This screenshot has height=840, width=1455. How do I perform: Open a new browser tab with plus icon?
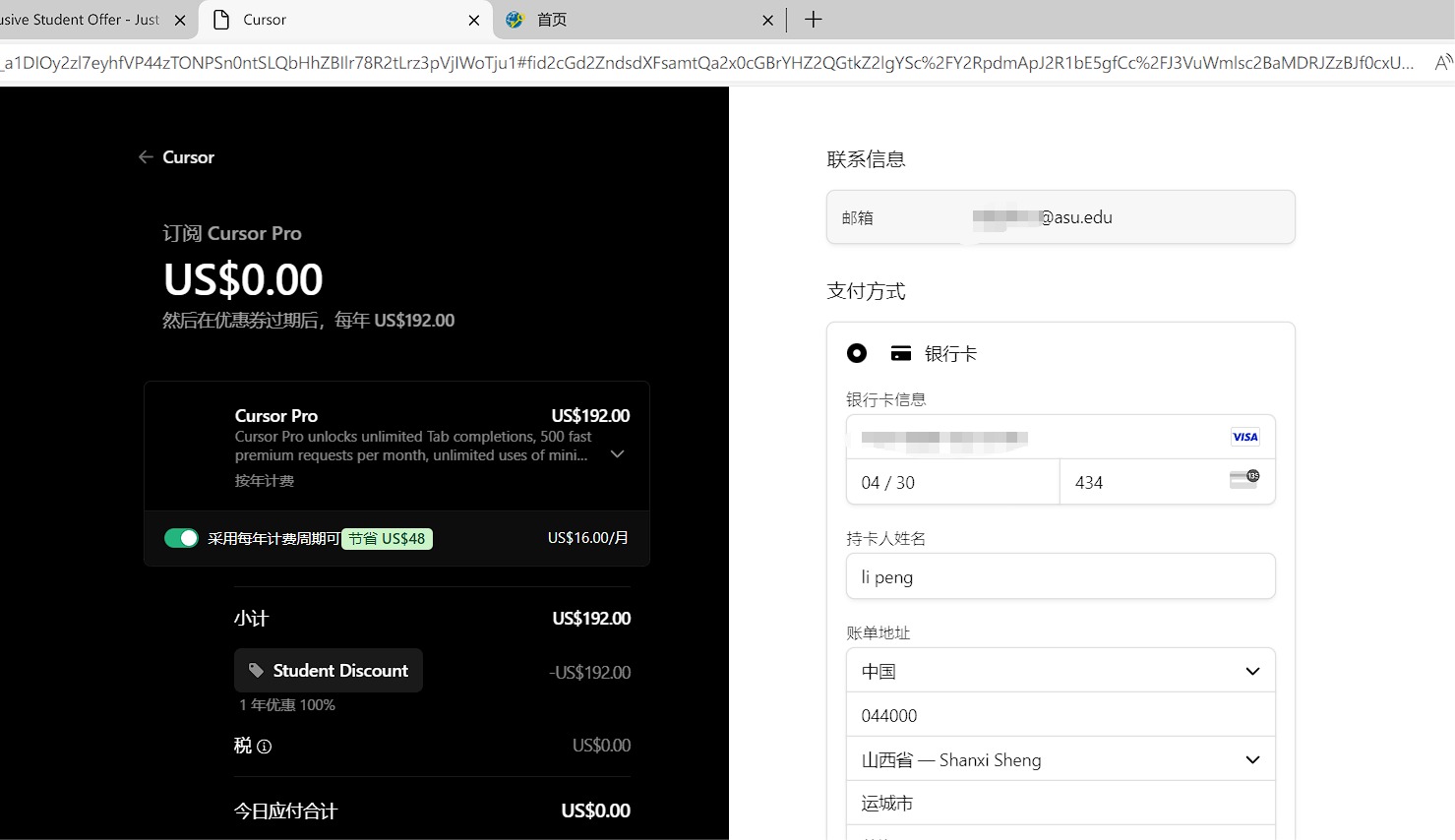(813, 20)
